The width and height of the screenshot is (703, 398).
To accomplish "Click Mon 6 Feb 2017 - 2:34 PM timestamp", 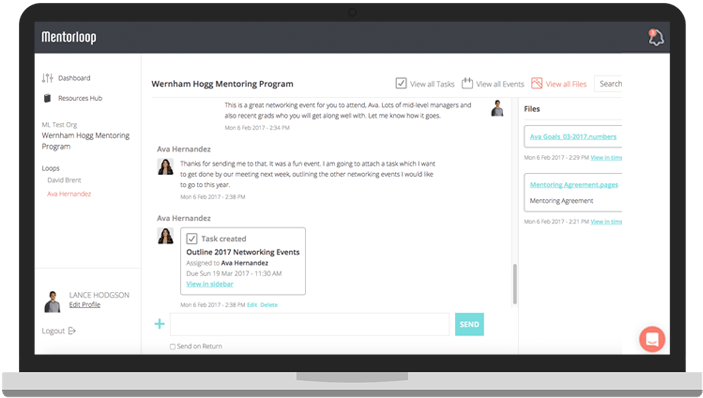I will point(257,128).
